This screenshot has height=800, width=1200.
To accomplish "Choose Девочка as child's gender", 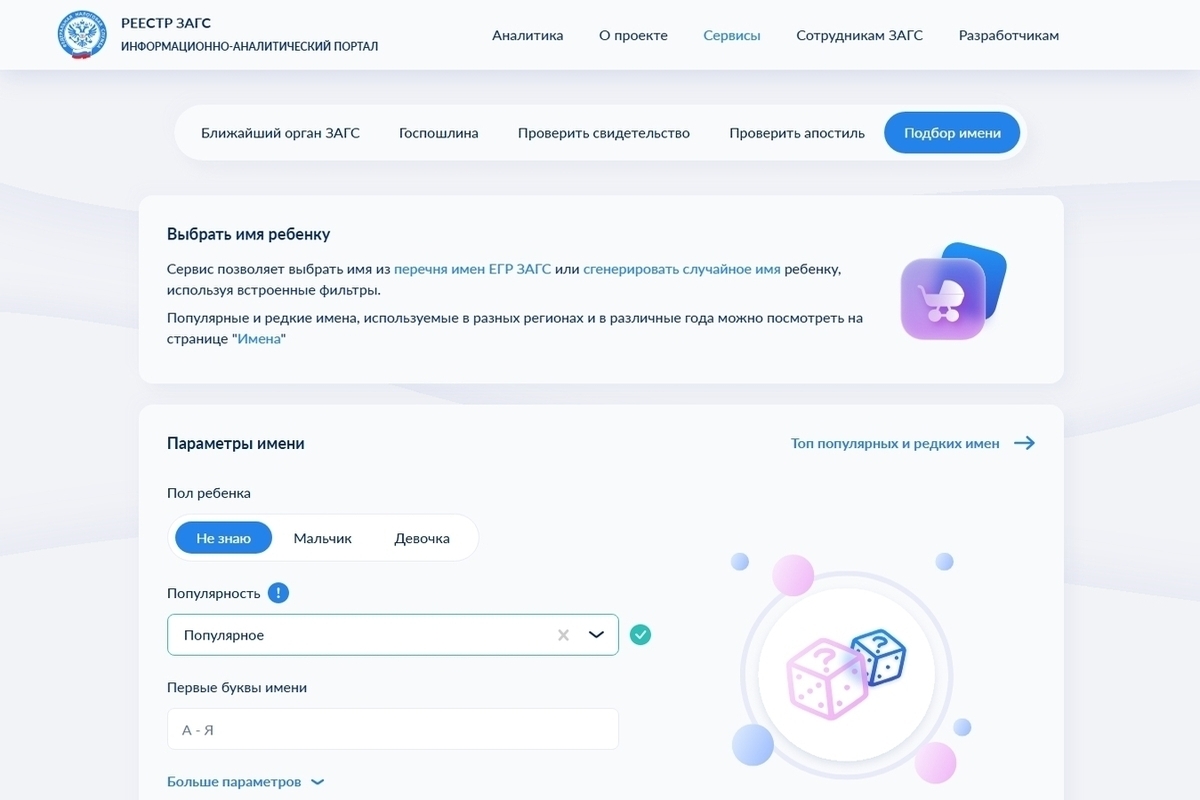I will (x=421, y=538).
